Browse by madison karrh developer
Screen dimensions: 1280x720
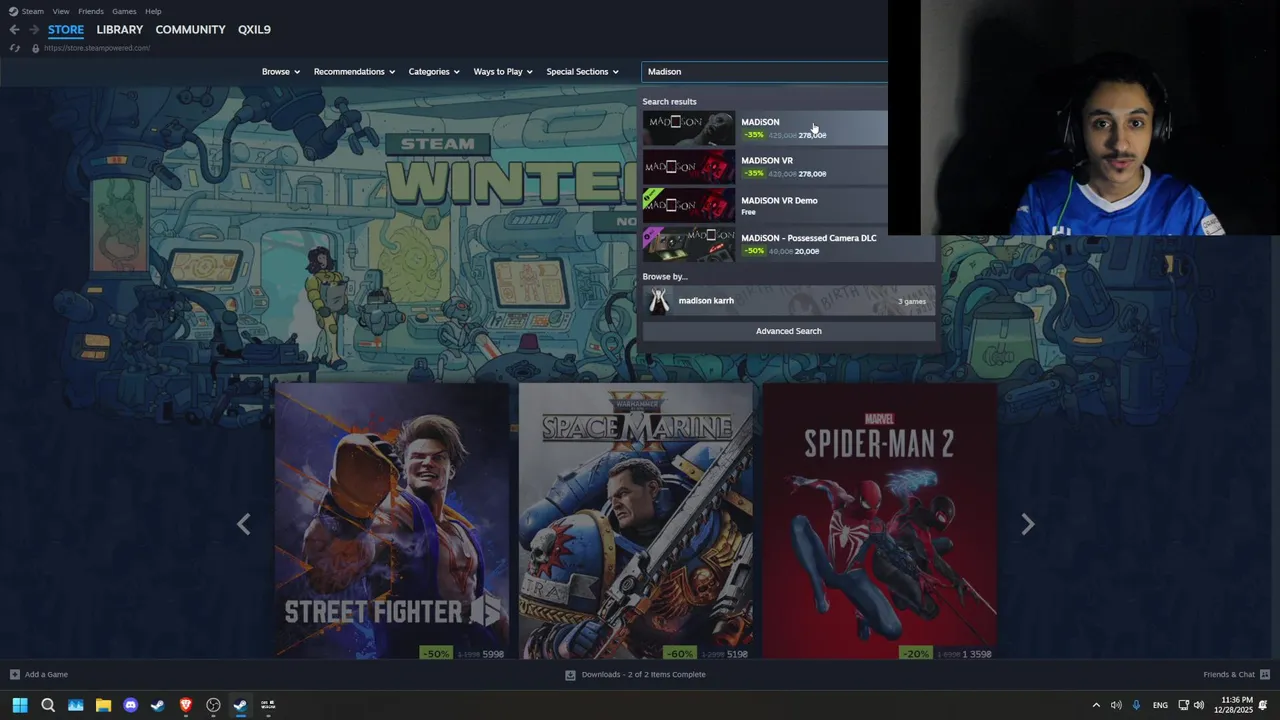(789, 300)
